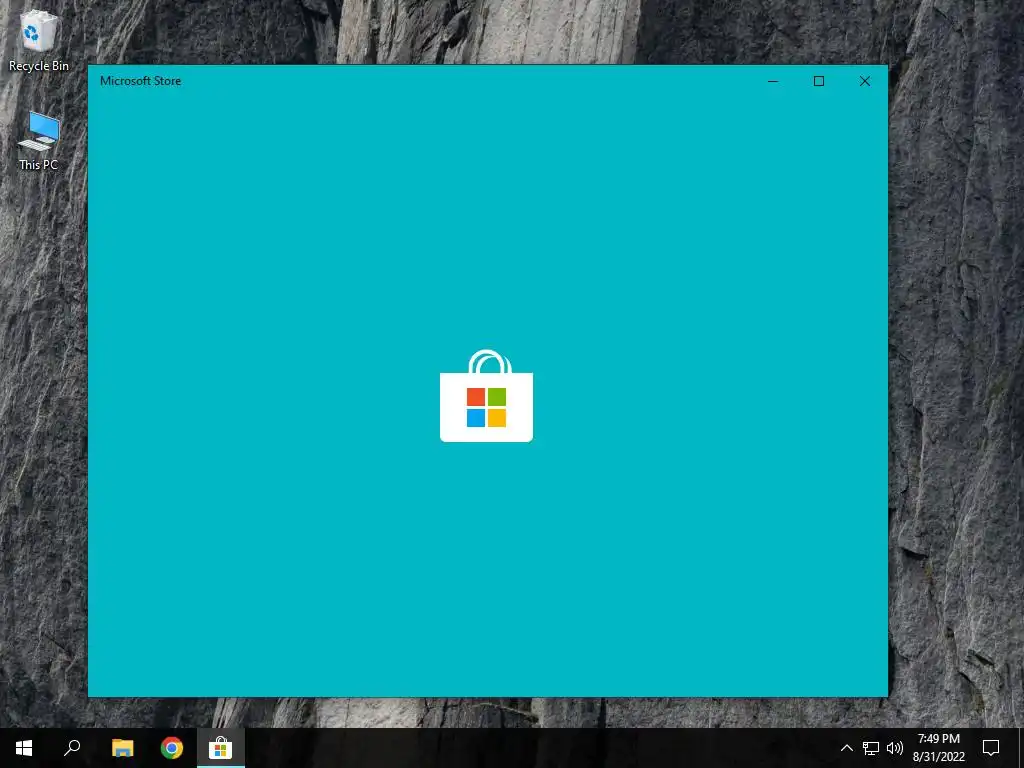
Task: Open network status tray icon
Action: (x=871, y=748)
